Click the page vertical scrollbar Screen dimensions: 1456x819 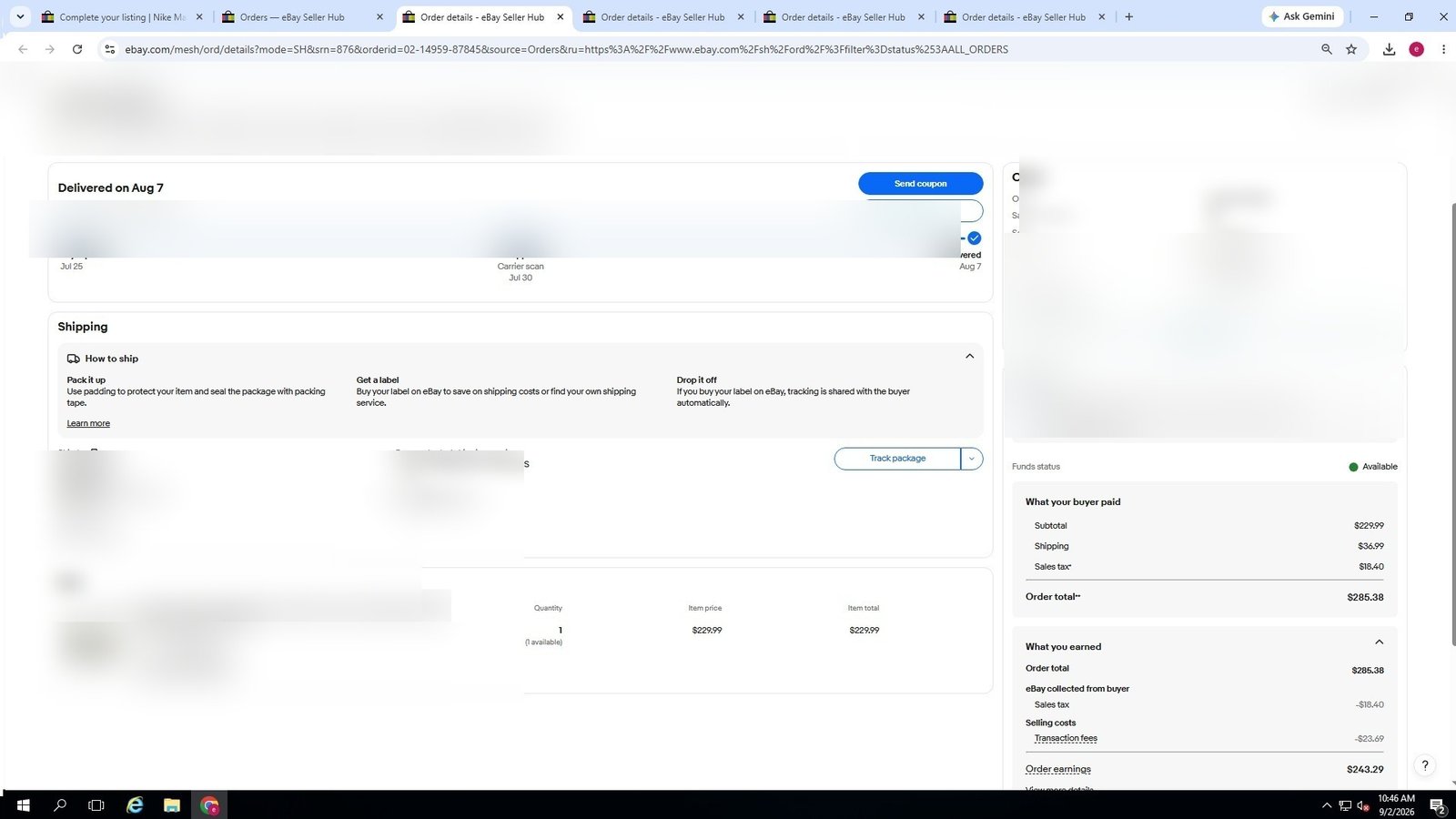point(1451,423)
